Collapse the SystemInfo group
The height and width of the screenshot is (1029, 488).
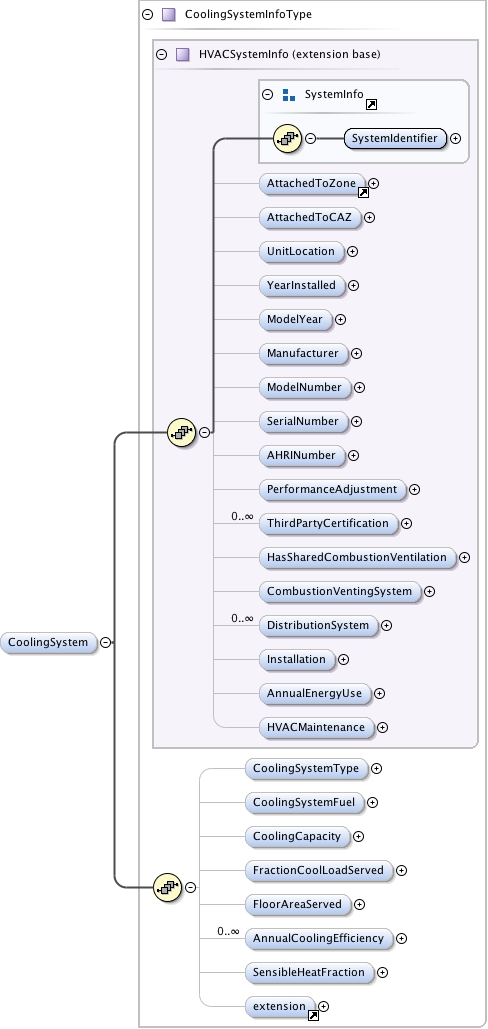tap(268, 94)
